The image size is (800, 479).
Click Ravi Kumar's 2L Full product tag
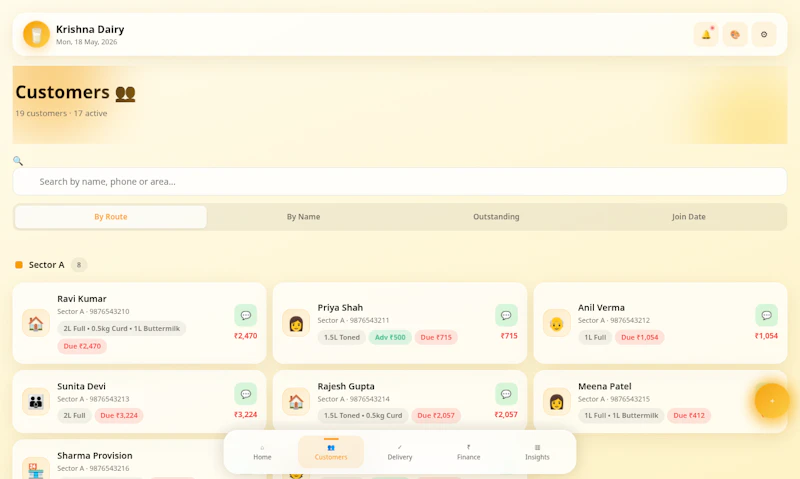tap(122, 329)
